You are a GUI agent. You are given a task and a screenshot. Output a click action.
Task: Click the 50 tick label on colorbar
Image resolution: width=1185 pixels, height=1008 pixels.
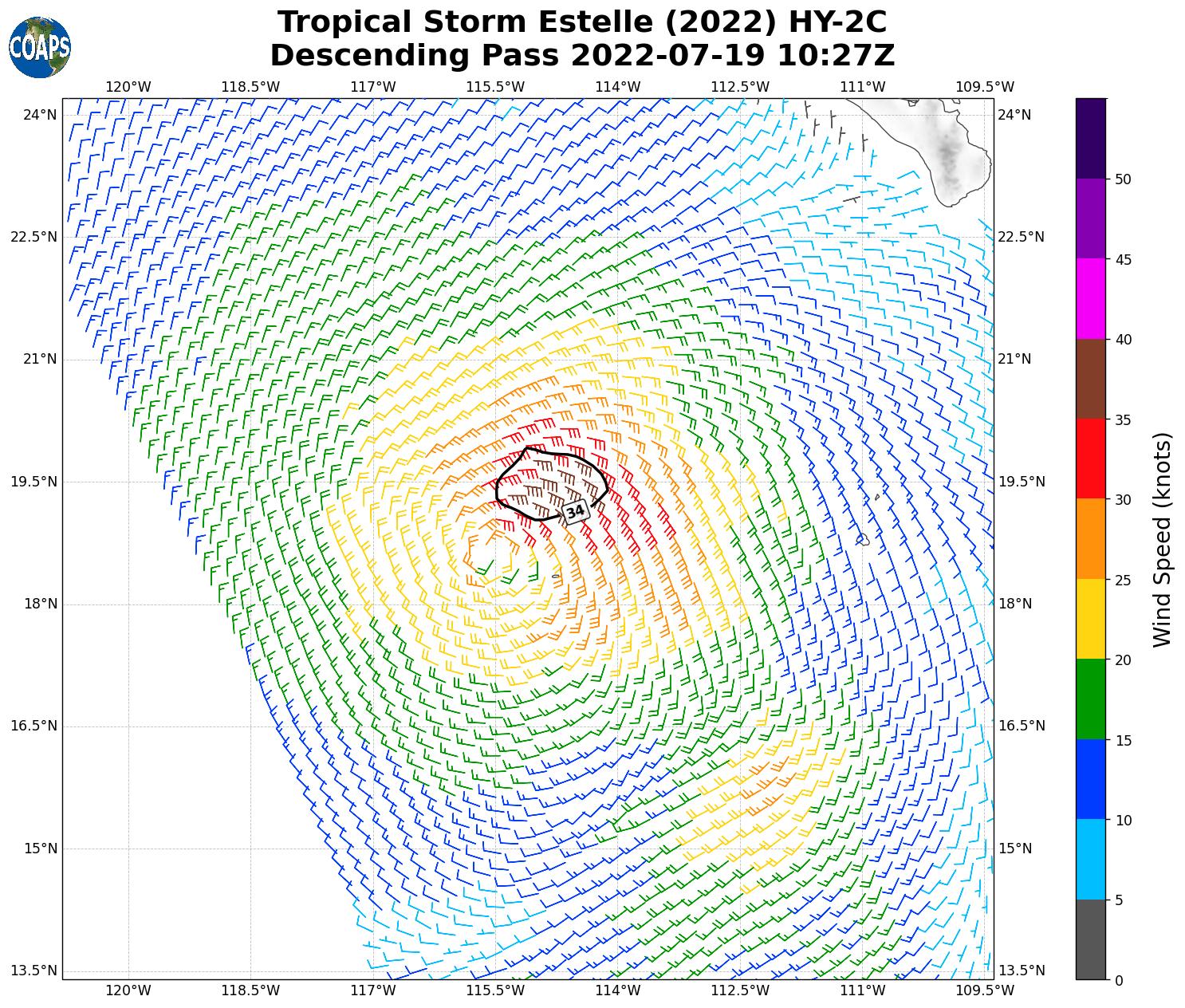(x=1123, y=179)
